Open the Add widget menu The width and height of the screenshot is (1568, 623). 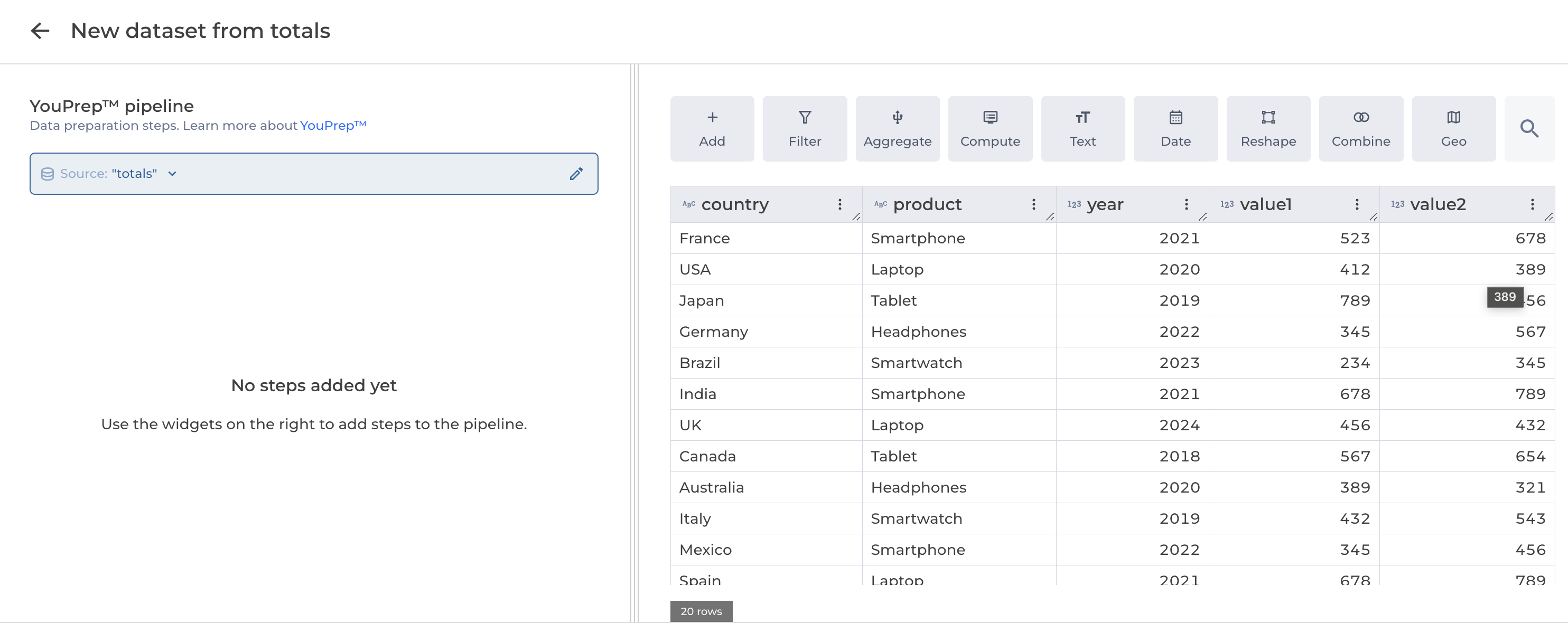point(712,128)
